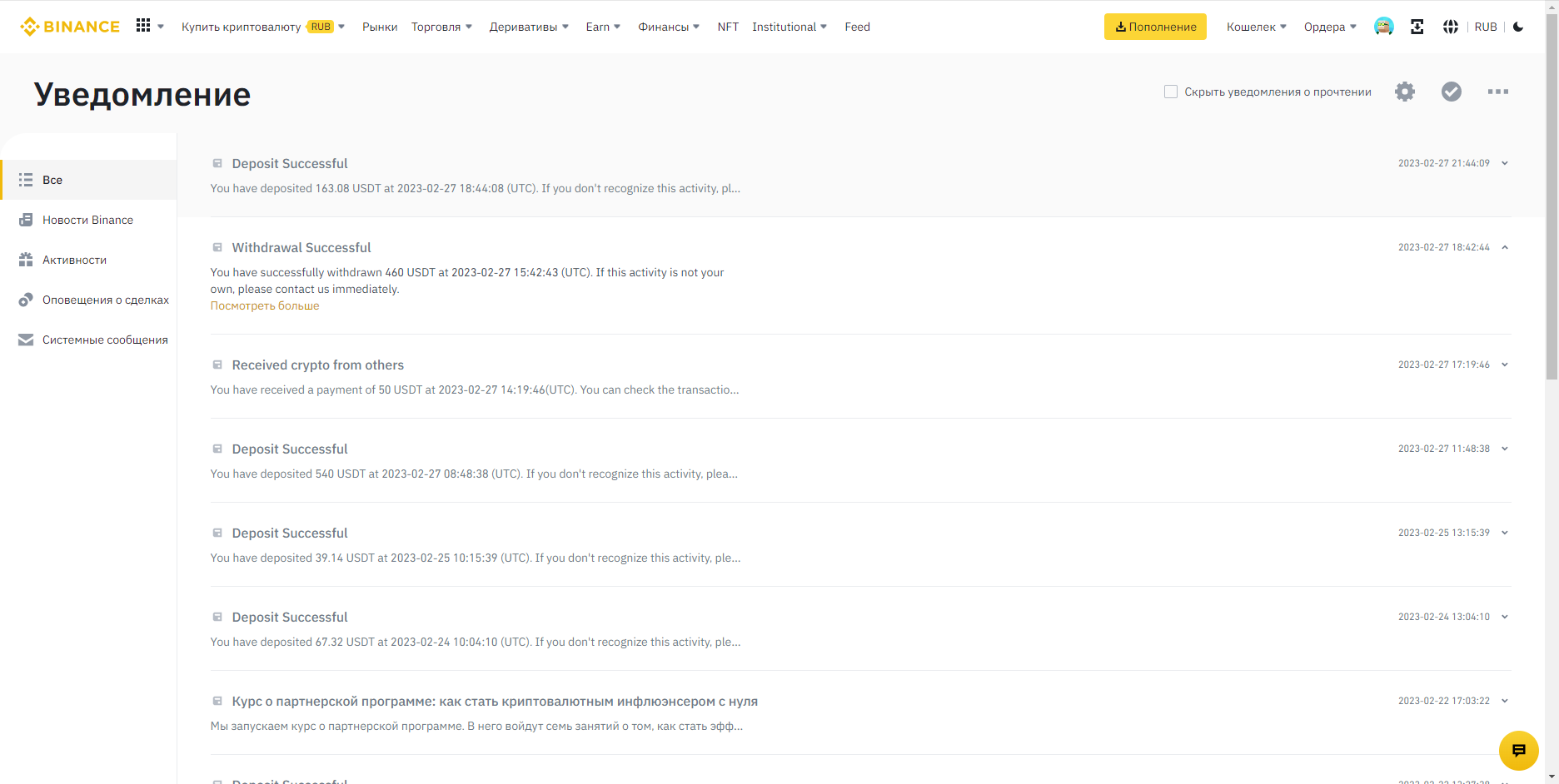Click the notification settings gear icon
The image size is (1559, 784).
point(1405,92)
